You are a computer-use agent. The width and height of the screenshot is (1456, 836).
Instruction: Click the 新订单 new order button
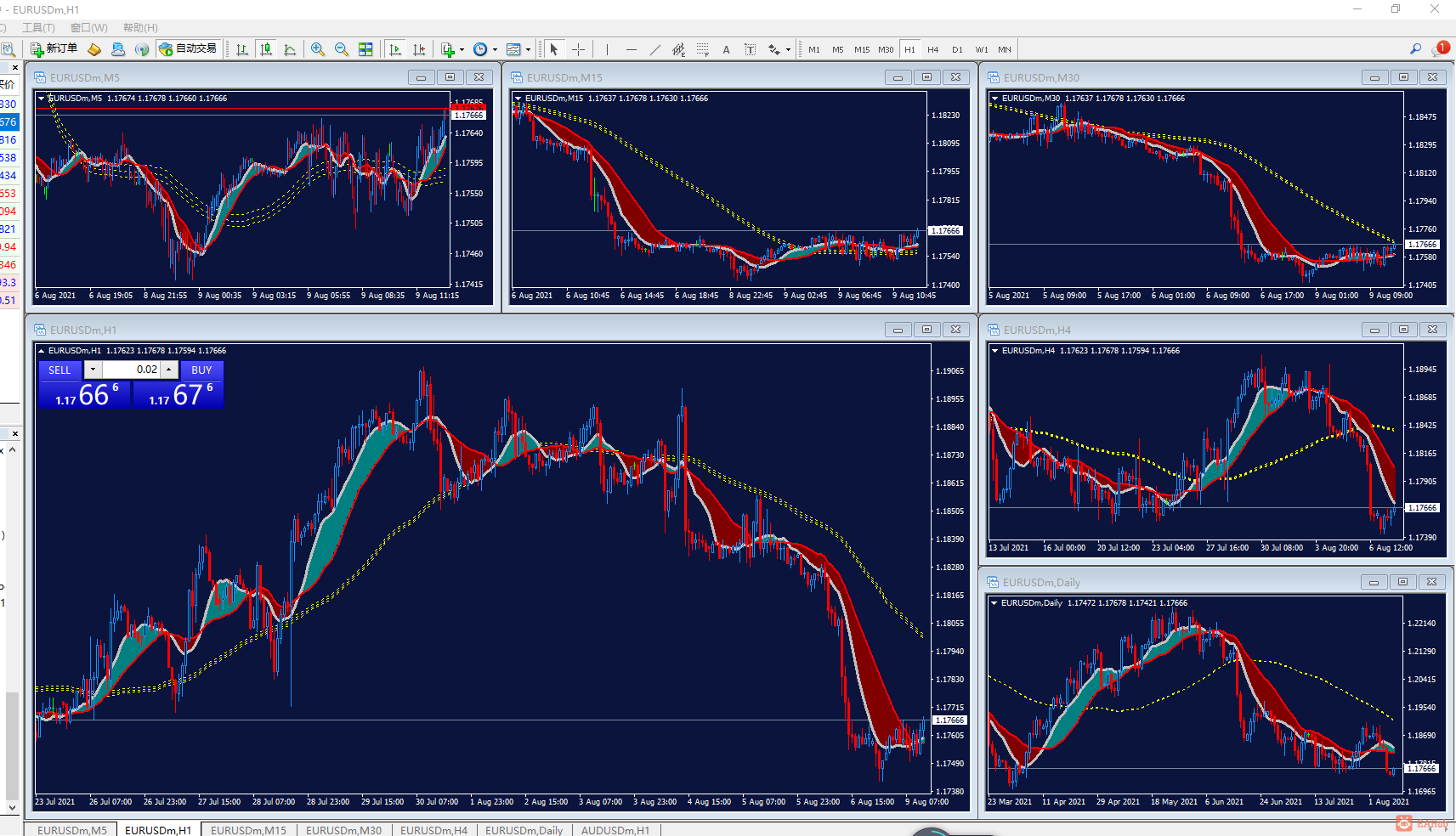coord(54,49)
